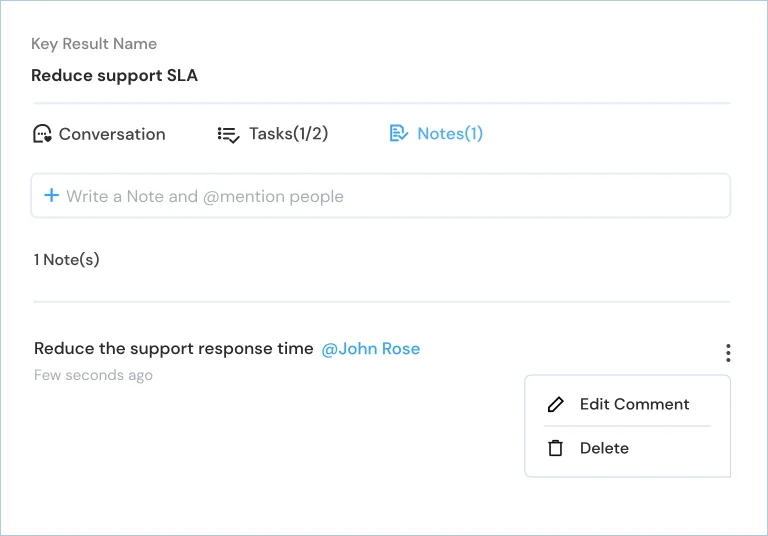Image resolution: width=768 pixels, height=536 pixels.
Task: Click the Tasks checklist icon
Action: tap(228, 134)
